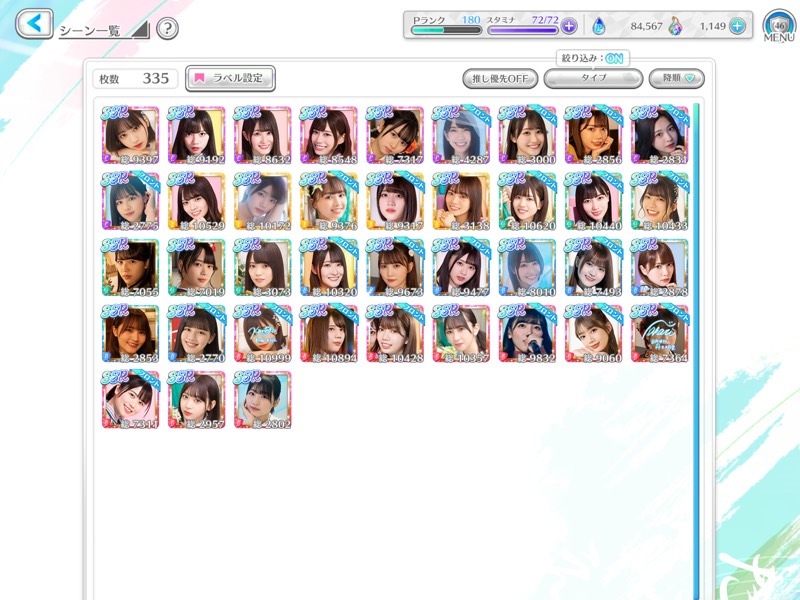
Task: Select the SSR card with 総9673
Action: pyautogui.click(x=395, y=267)
